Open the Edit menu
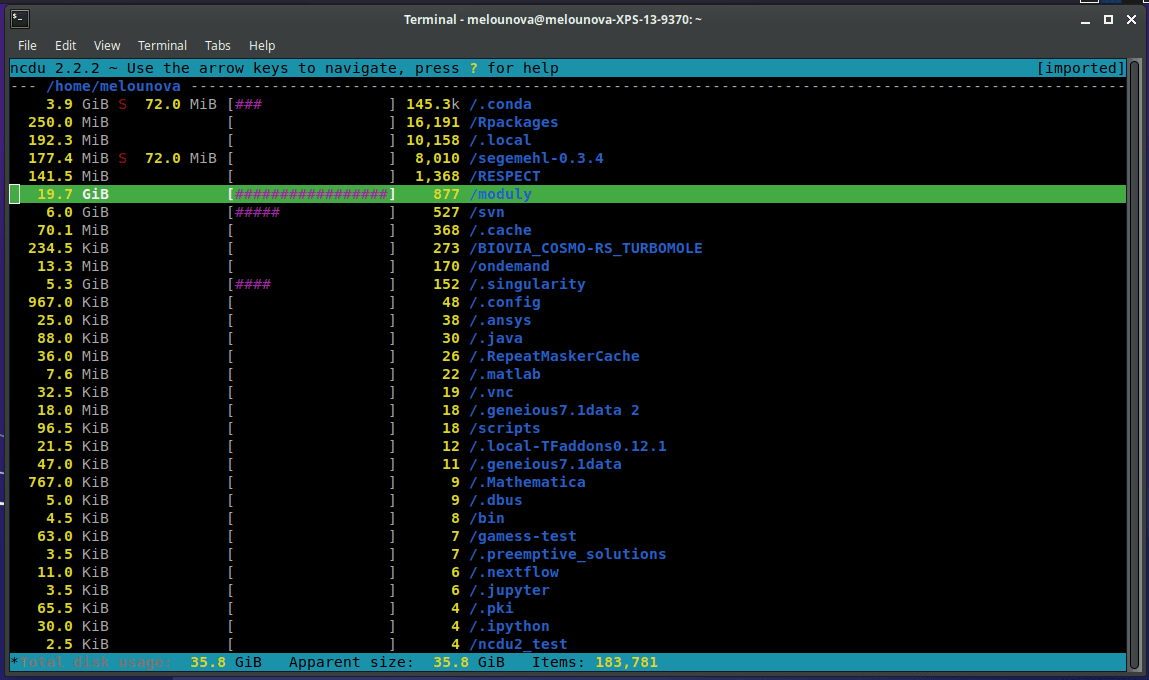 pos(66,45)
